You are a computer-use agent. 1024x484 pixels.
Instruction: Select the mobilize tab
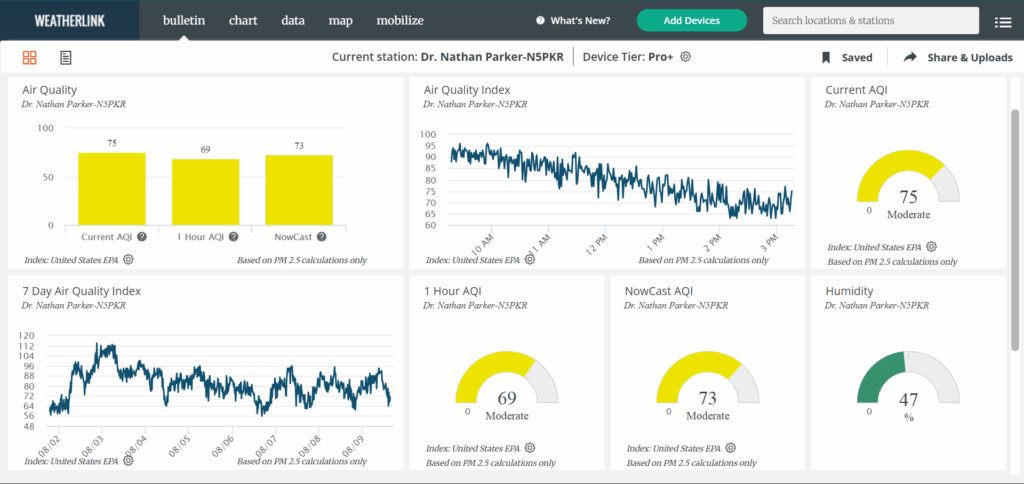400,20
